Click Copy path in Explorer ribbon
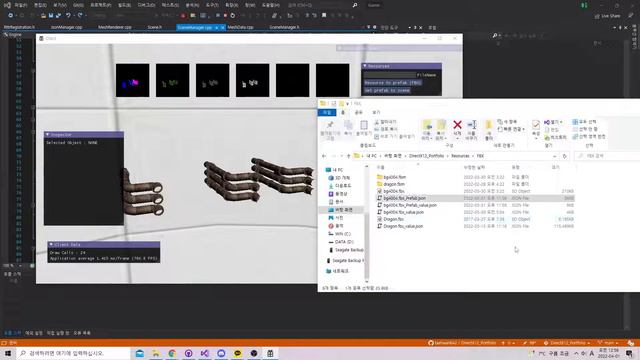The width and height of the screenshot is (640, 360). tap(385, 129)
